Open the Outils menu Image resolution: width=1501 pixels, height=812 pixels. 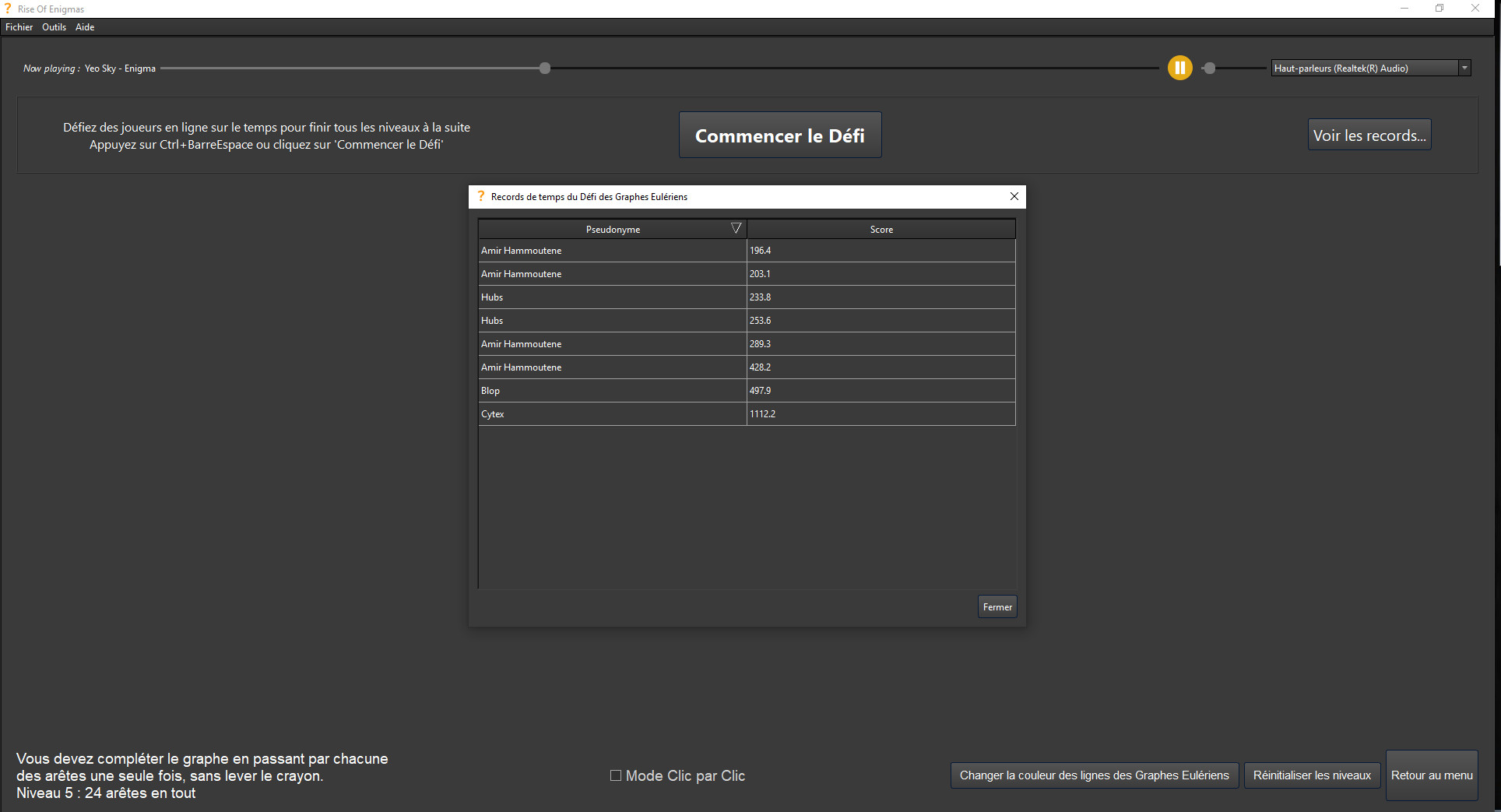(x=54, y=26)
